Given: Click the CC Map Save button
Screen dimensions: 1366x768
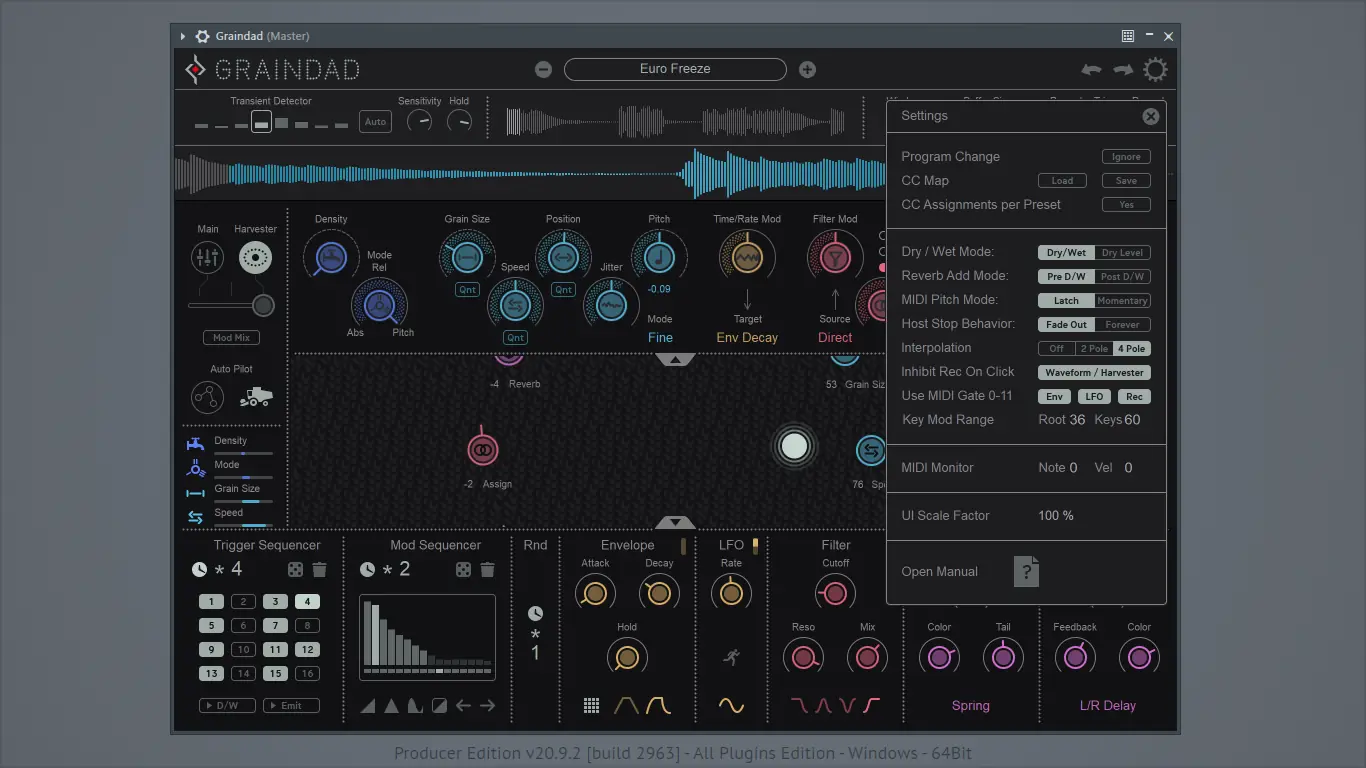Looking at the screenshot, I should pos(1126,181).
